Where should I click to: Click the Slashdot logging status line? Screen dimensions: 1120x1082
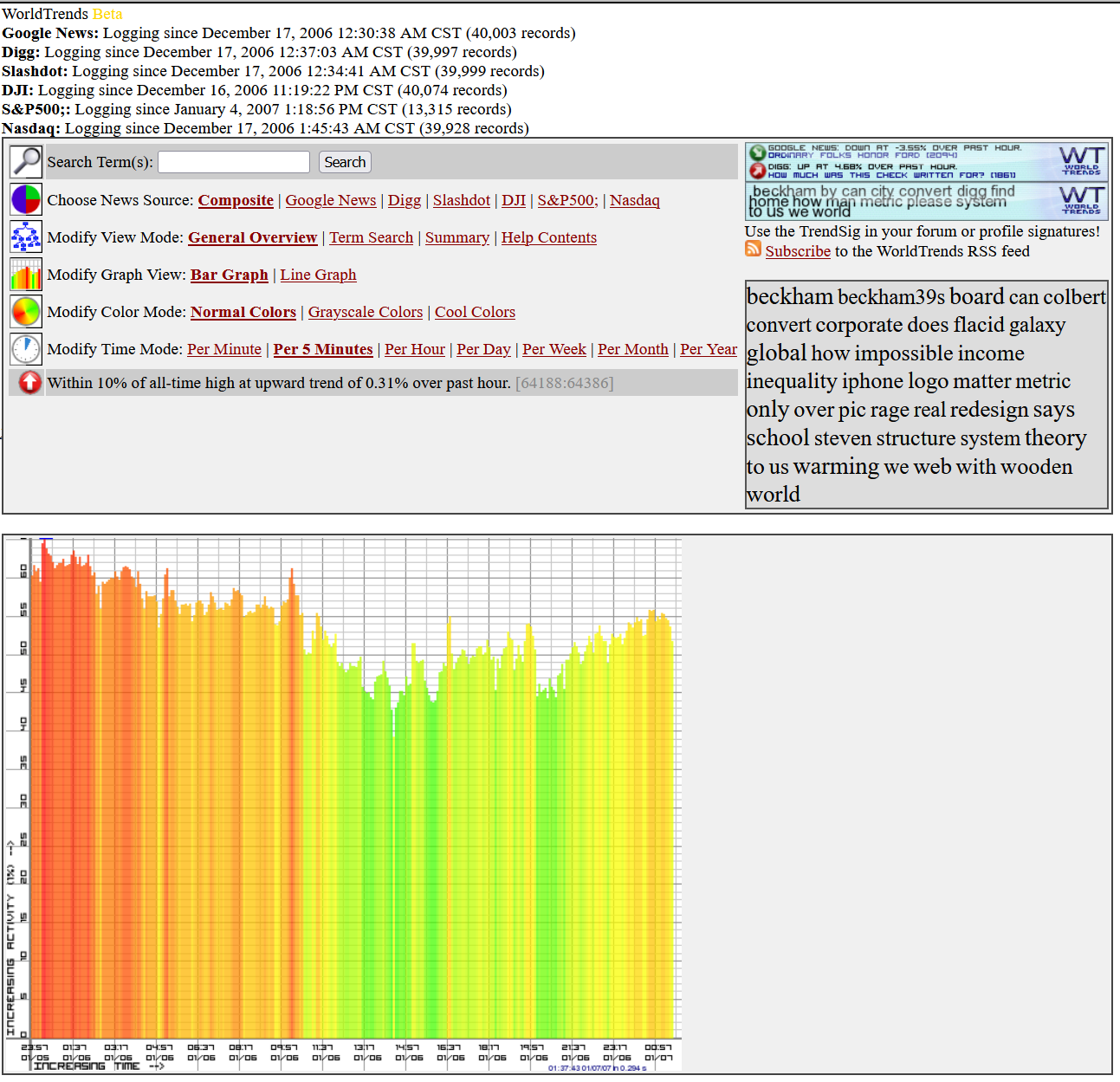273,71
